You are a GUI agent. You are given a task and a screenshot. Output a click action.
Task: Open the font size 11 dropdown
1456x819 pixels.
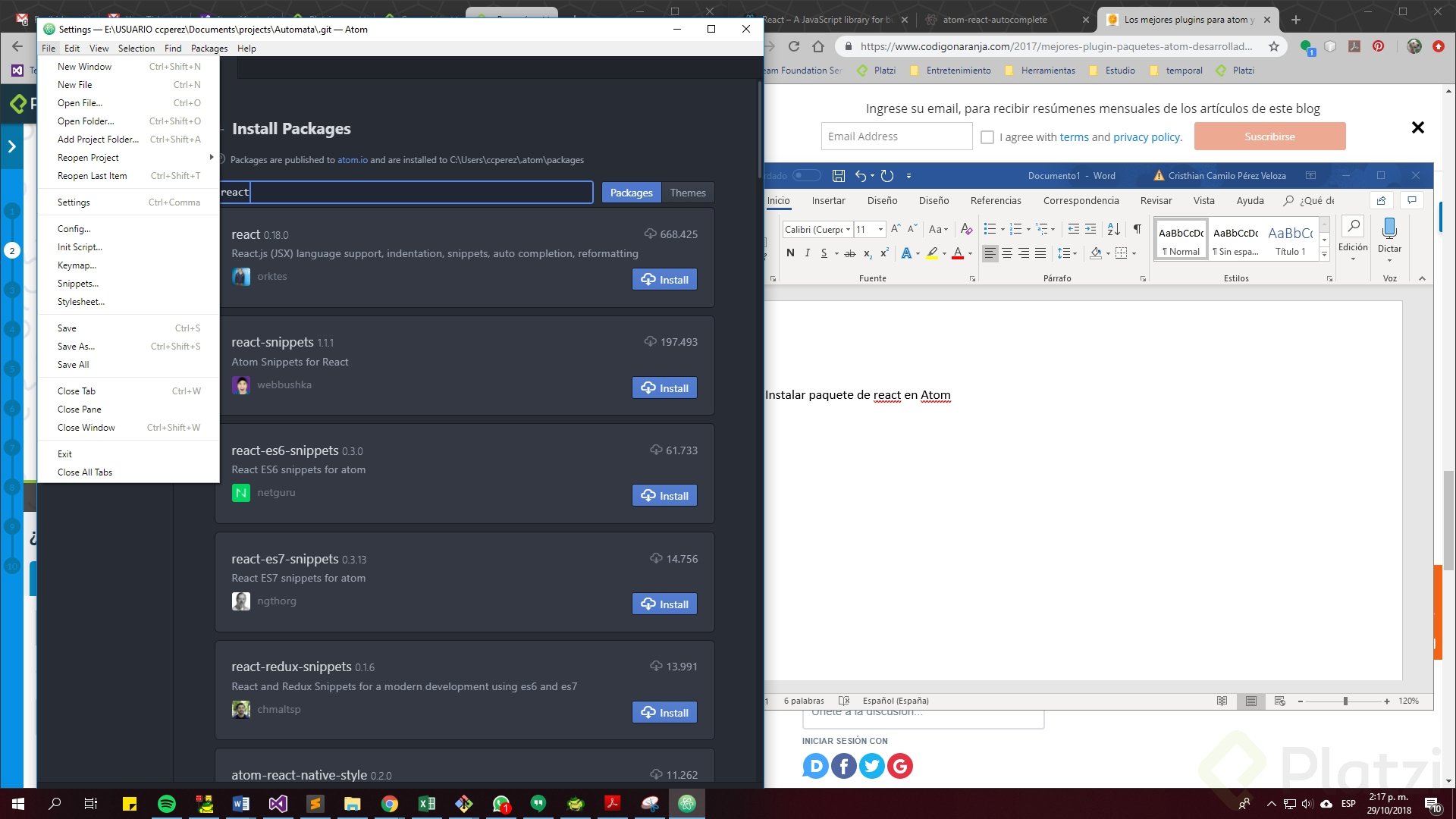coord(880,229)
